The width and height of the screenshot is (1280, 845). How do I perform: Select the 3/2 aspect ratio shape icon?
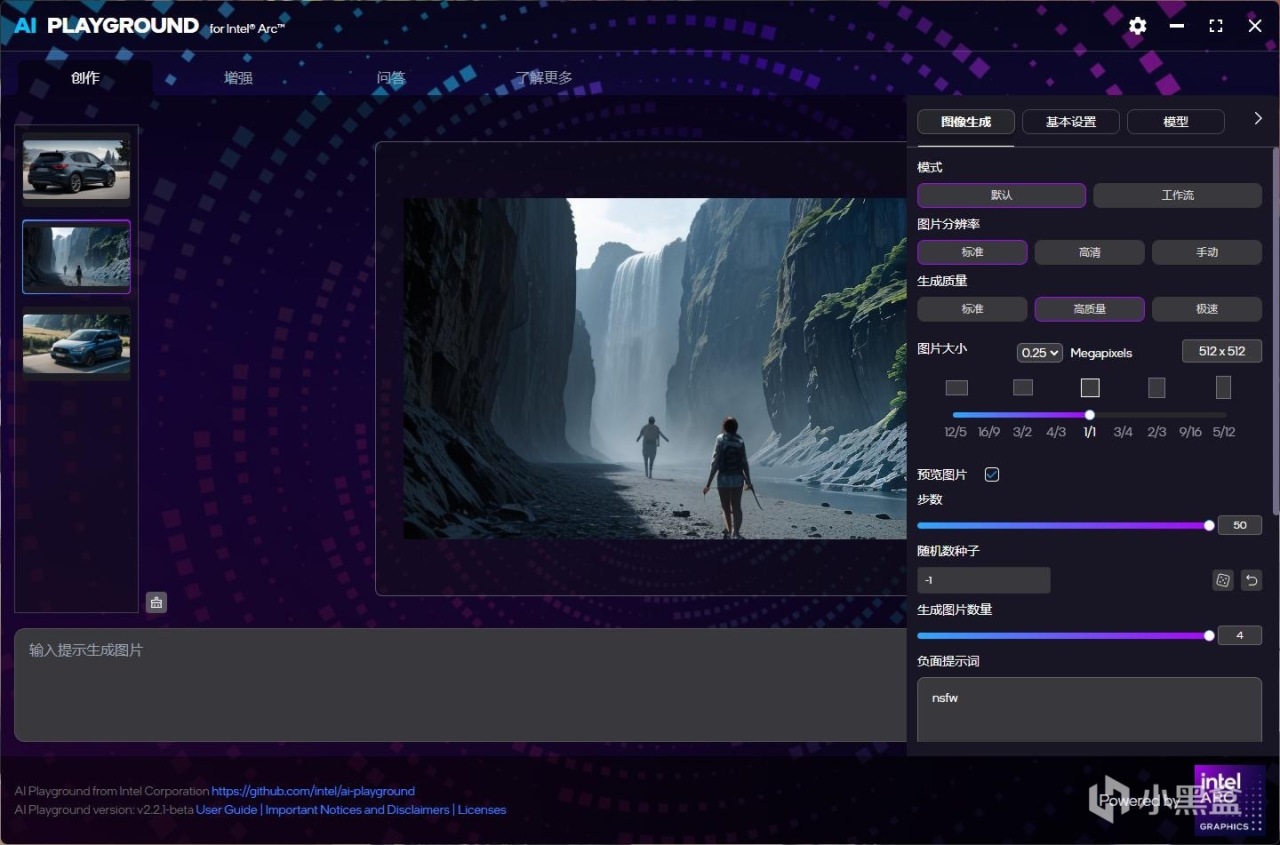[x=1022, y=387]
